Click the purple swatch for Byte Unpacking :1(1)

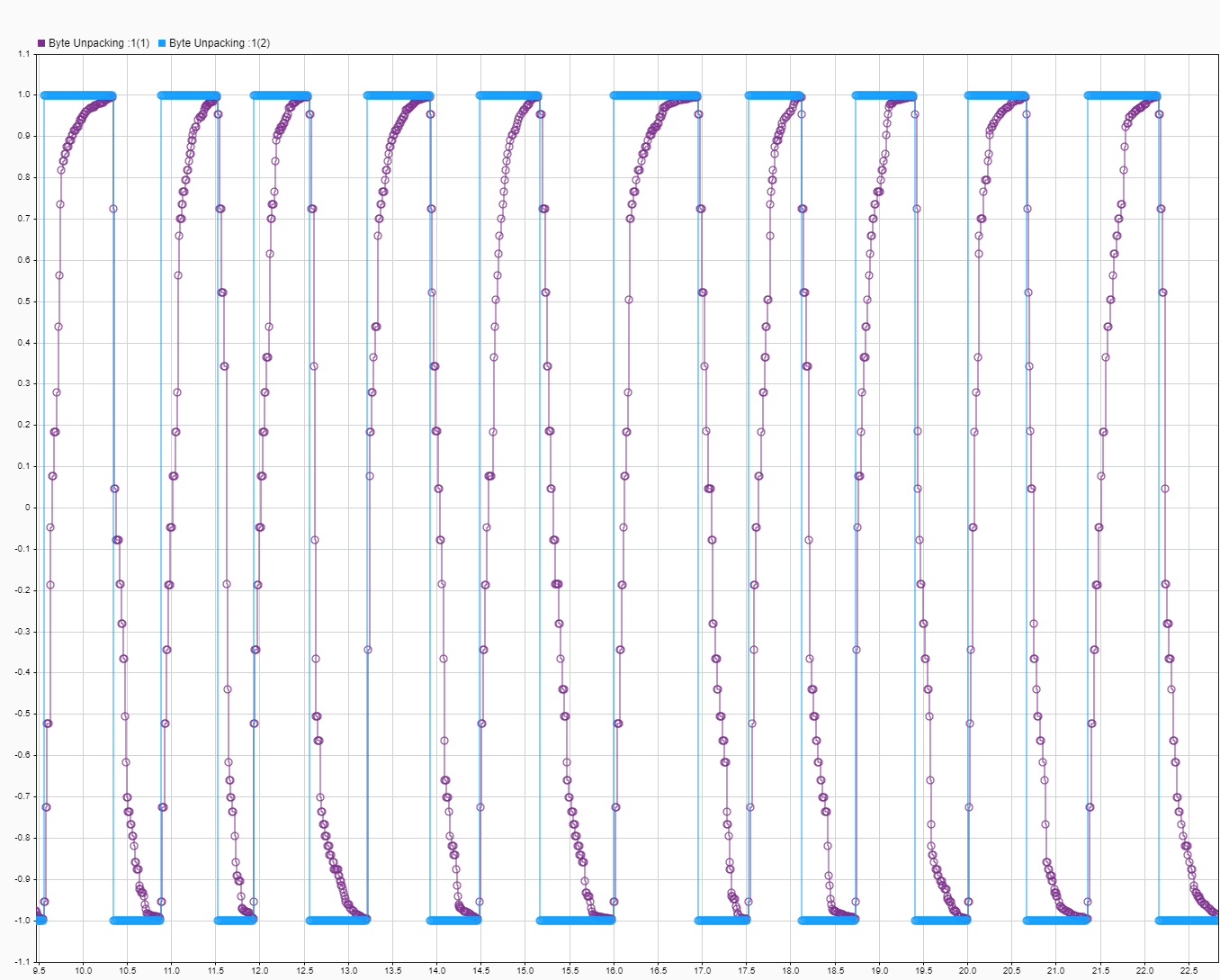point(41,43)
